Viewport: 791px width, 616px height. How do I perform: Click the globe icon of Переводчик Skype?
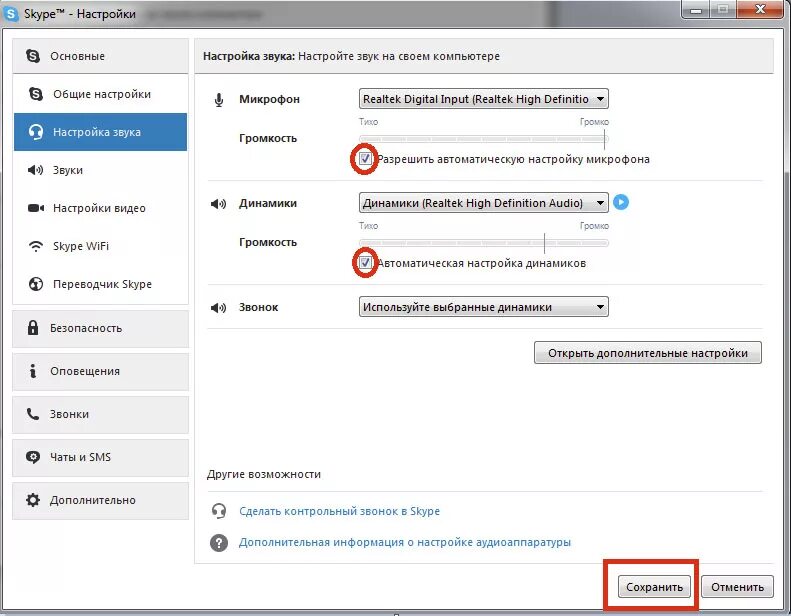tap(36, 284)
